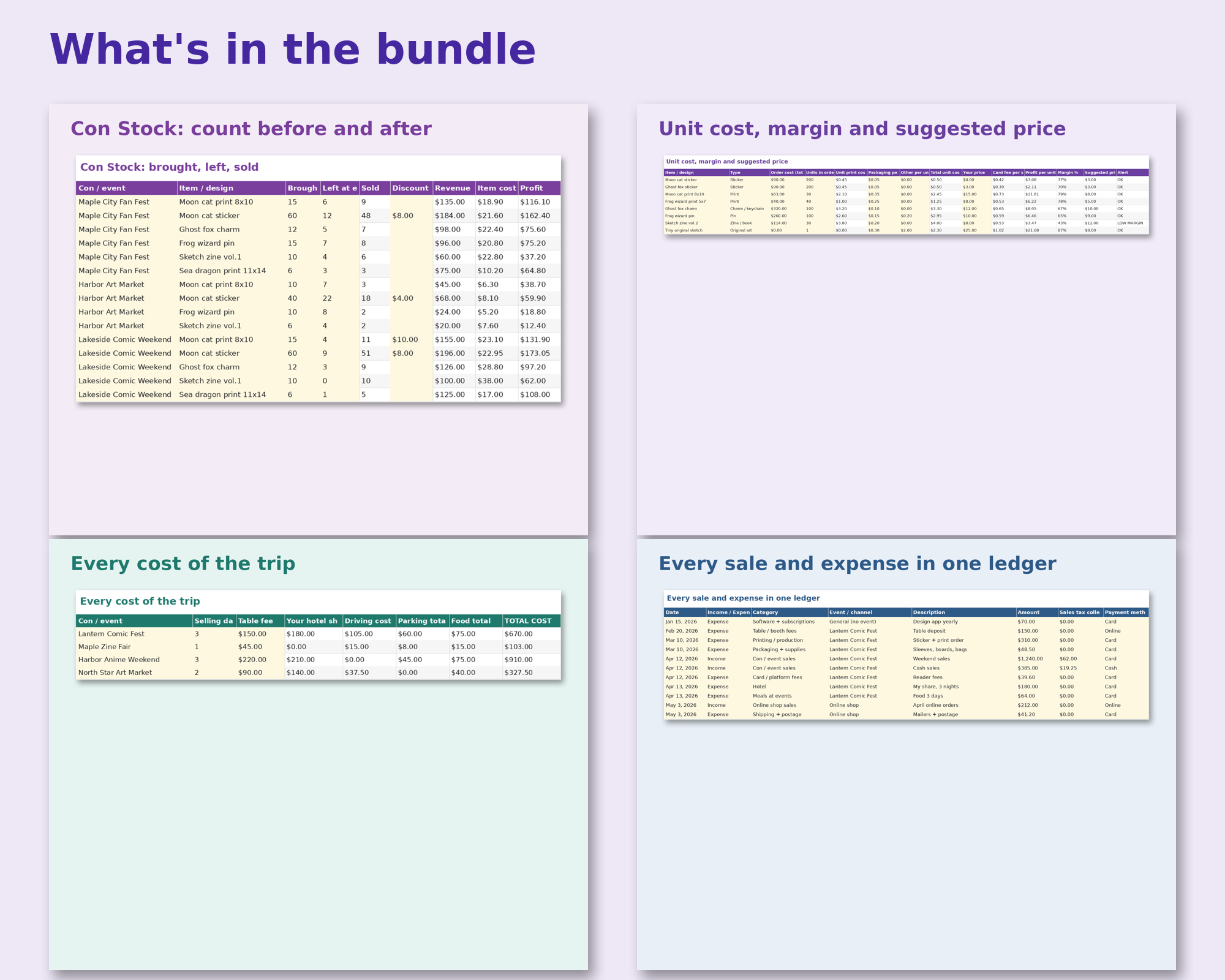Select the "April online orders" description
The height and width of the screenshot is (980, 1225).
coord(963,705)
